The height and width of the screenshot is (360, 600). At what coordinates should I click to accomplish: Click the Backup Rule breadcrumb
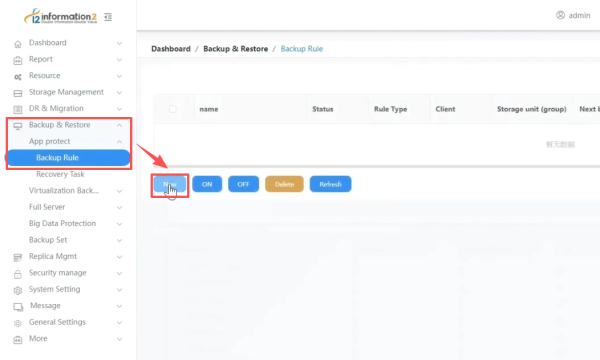(302, 49)
